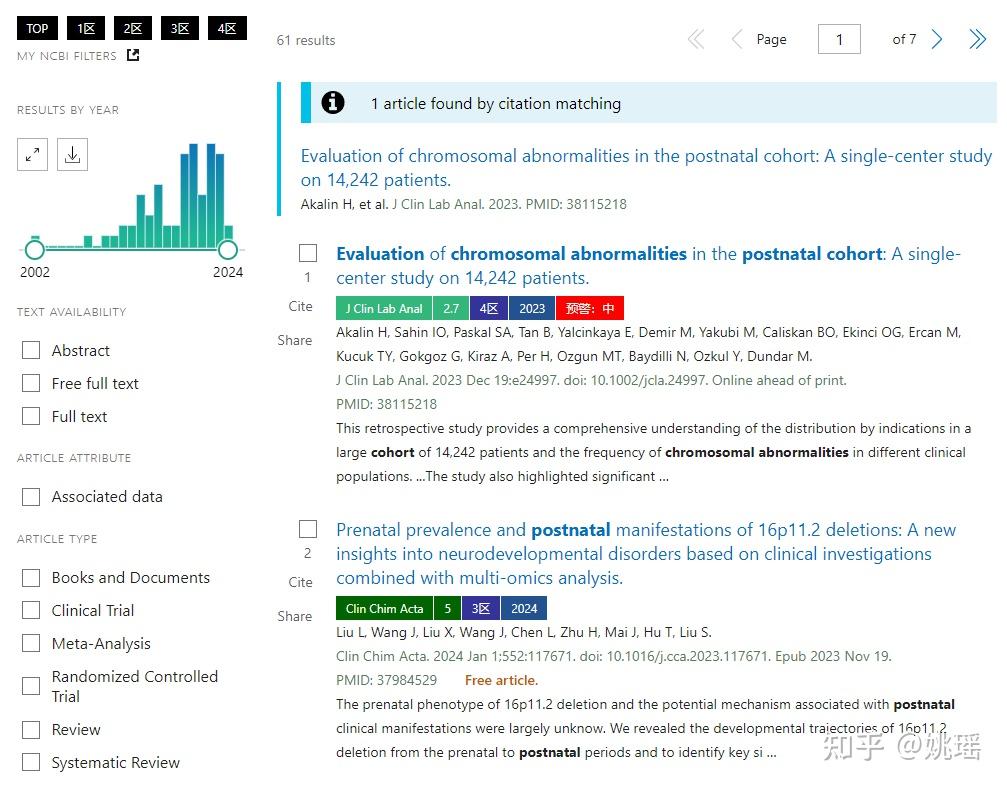Screen dimensions: 1007x787
Task: Go to the first results page
Action: (x=696, y=40)
